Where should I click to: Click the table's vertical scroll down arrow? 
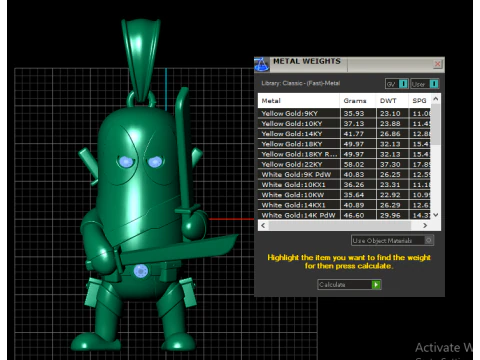point(435,215)
